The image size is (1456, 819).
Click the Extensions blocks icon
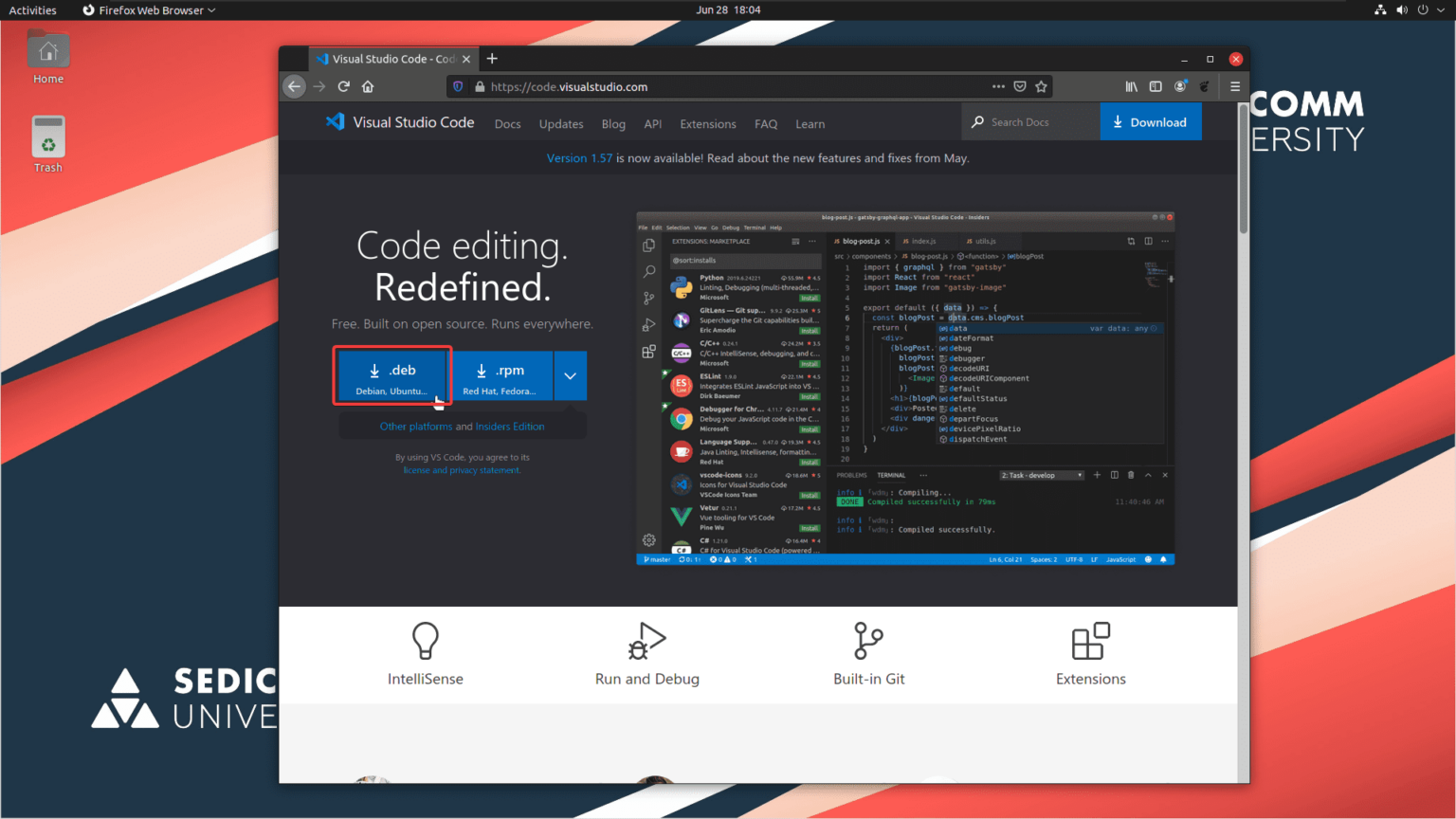(1091, 641)
